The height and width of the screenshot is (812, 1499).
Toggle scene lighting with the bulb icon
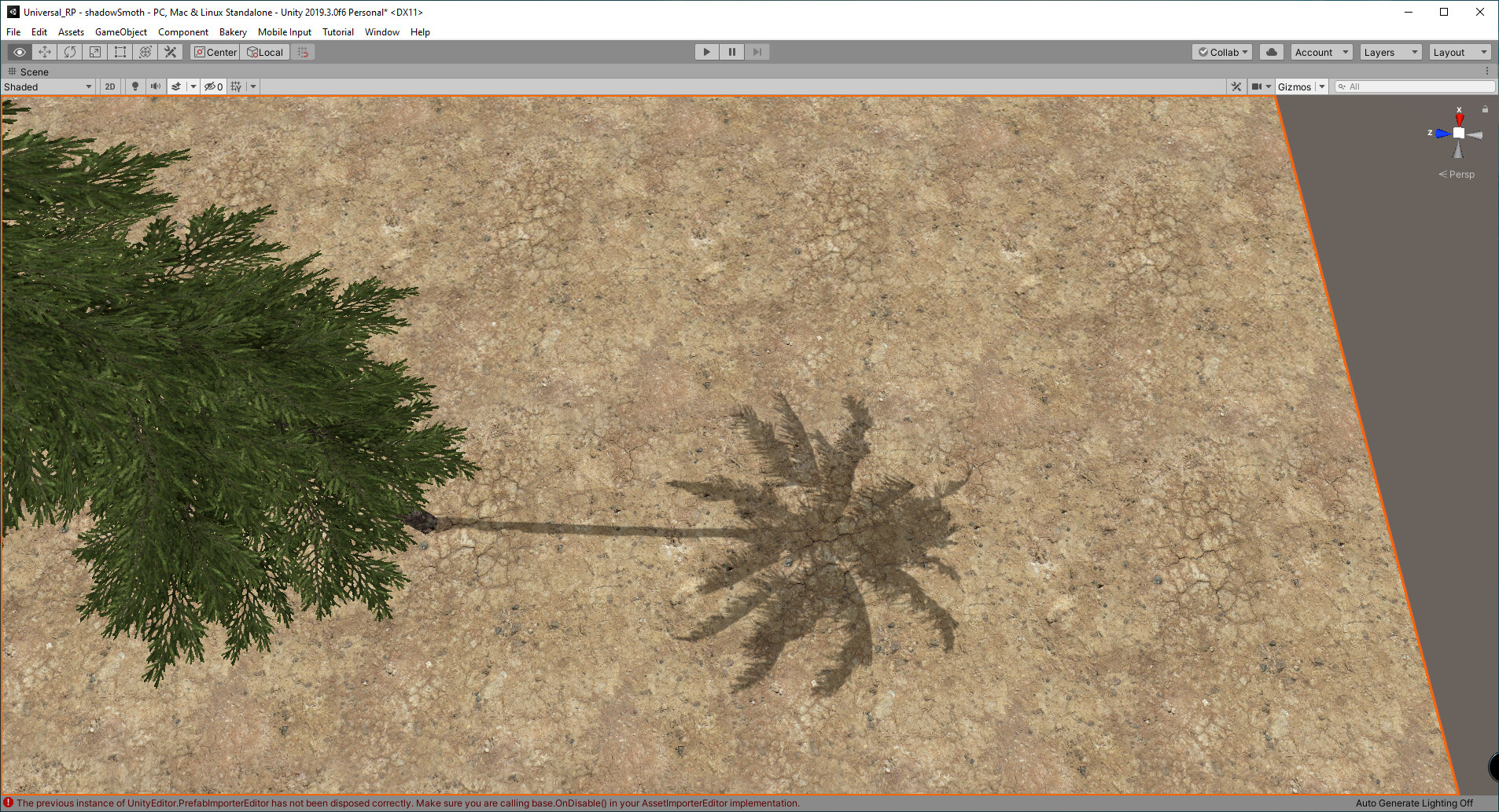coord(134,86)
